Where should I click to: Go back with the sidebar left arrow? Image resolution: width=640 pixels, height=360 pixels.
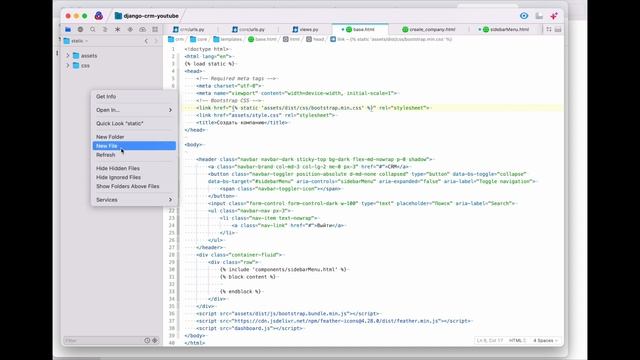[146, 41]
